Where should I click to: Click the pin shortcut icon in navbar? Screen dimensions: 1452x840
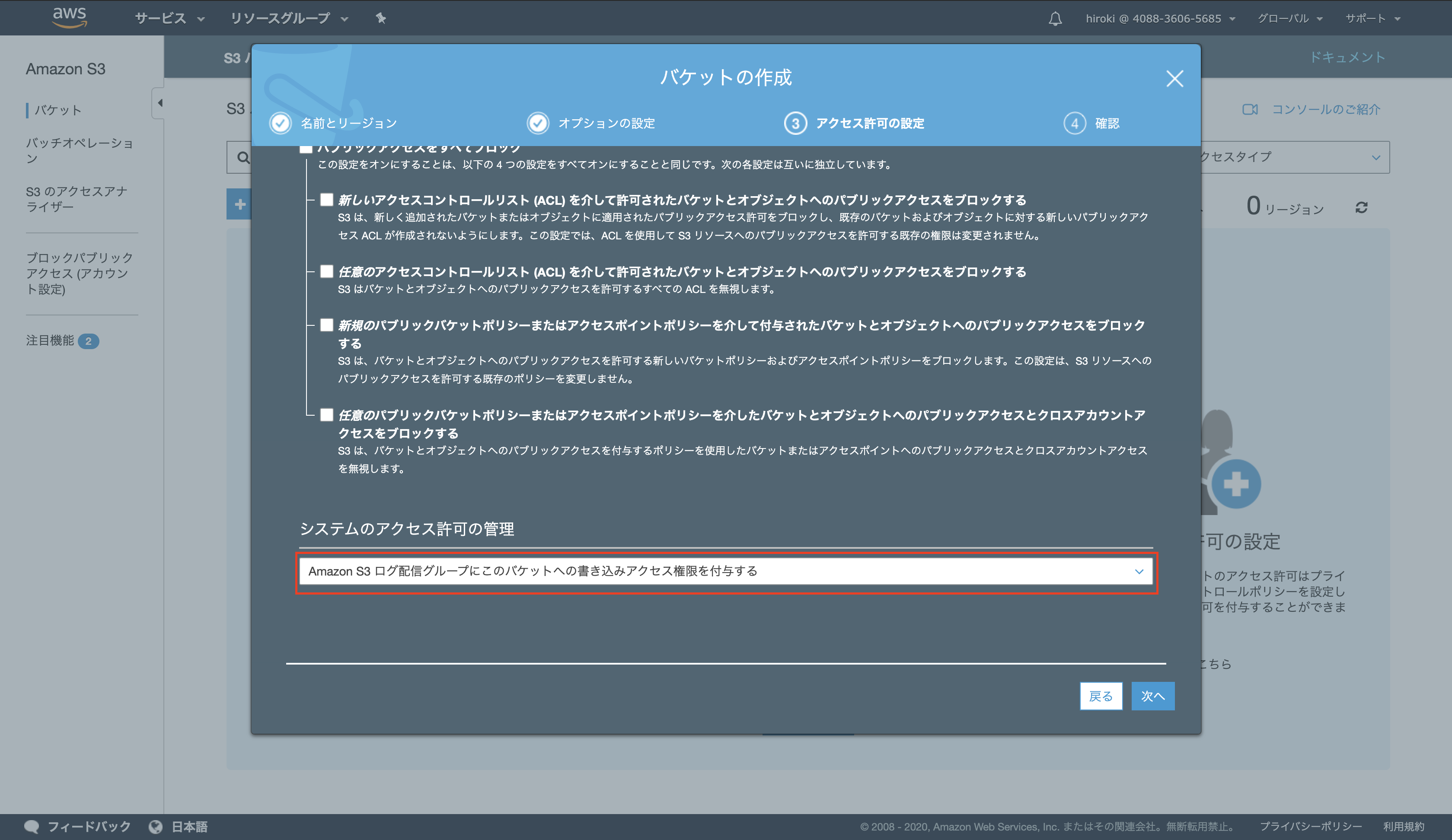(380, 19)
